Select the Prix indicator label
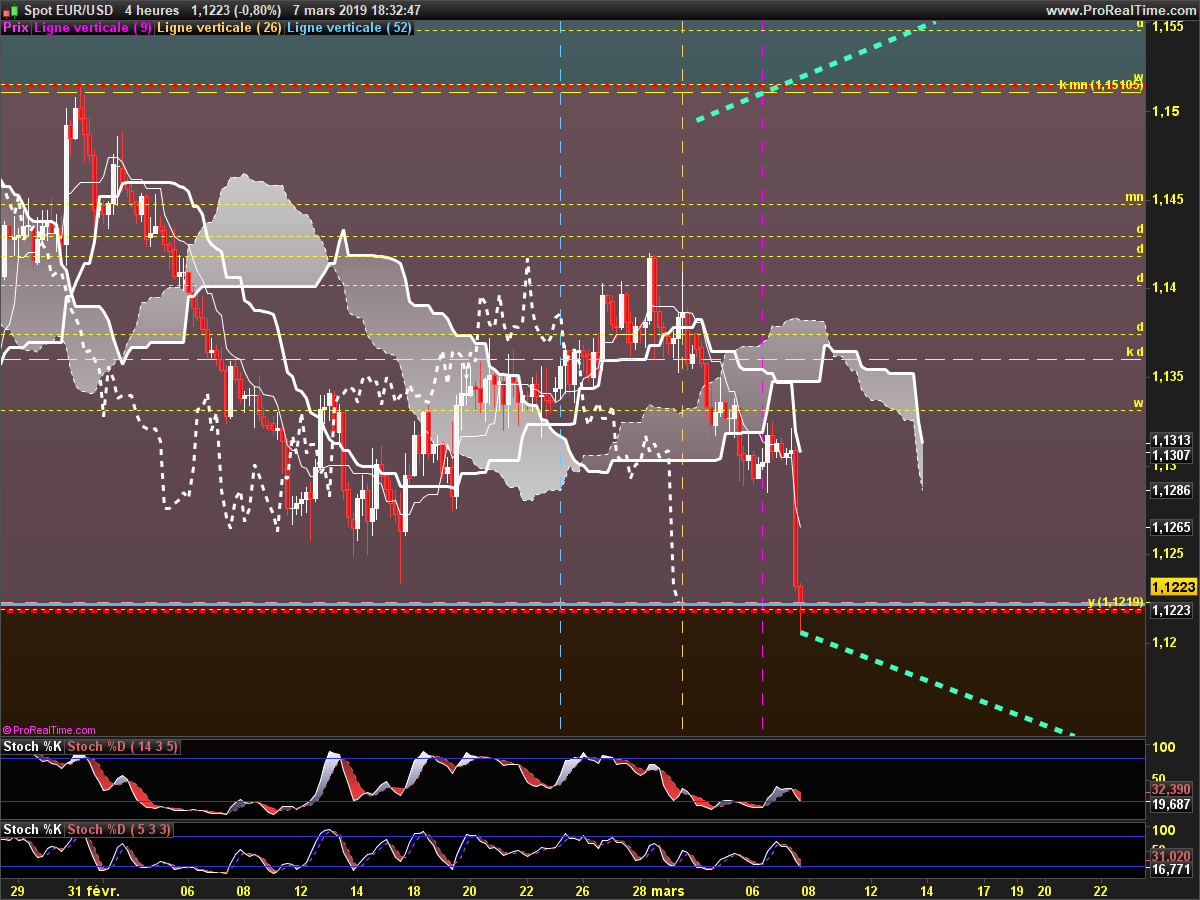This screenshot has height=900, width=1200. [16, 28]
